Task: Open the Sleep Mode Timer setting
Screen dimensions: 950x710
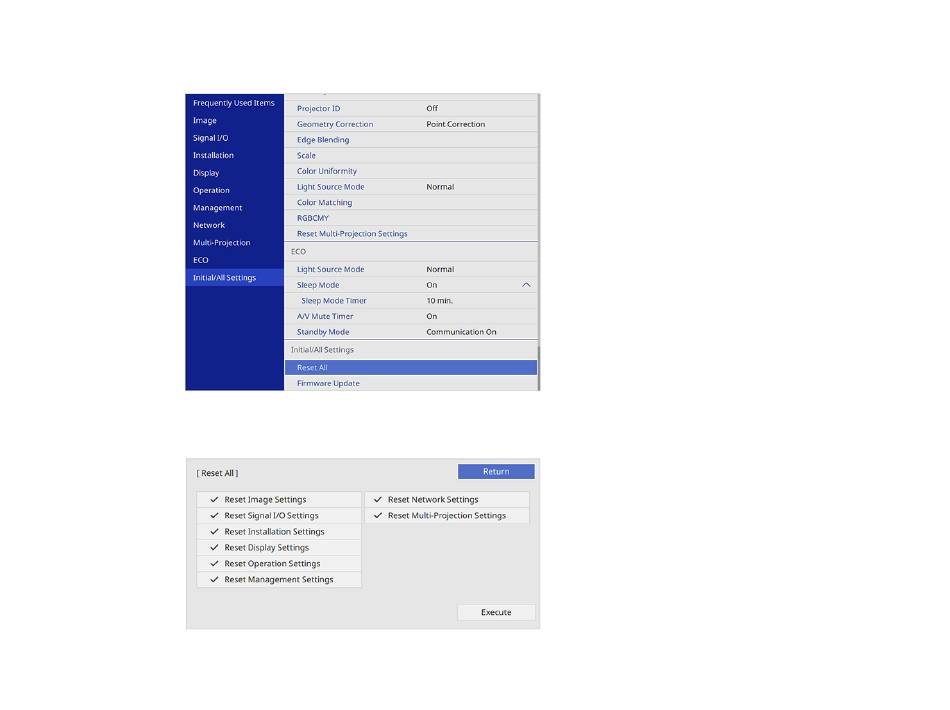Action: tap(411, 301)
